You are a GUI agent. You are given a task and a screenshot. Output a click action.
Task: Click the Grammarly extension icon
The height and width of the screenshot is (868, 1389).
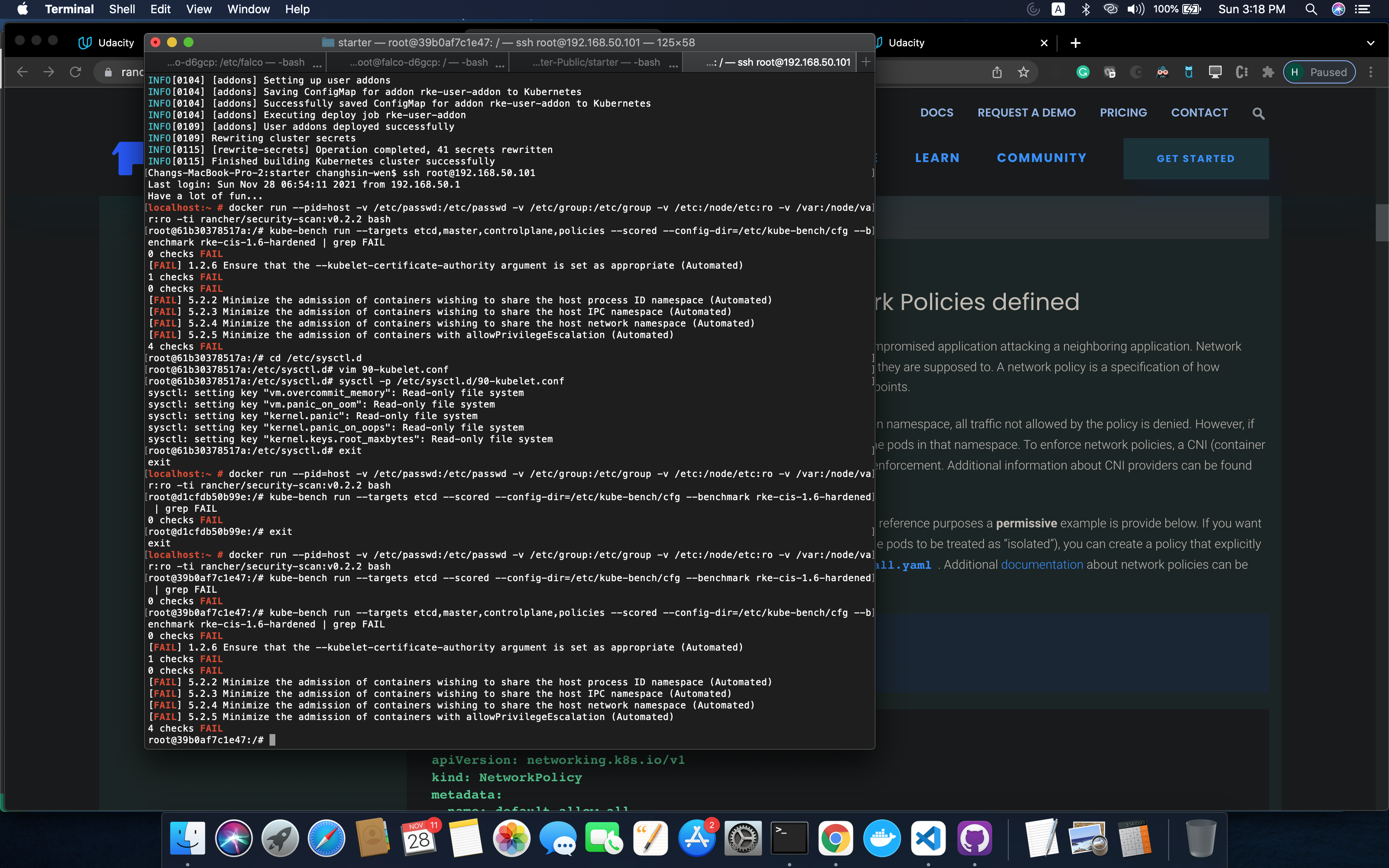pos(1083,72)
